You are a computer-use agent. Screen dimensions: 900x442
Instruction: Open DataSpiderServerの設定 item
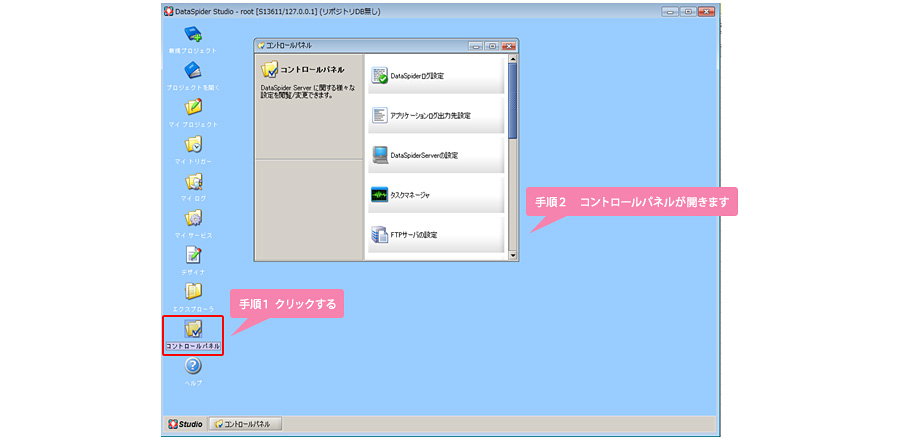point(436,155)
